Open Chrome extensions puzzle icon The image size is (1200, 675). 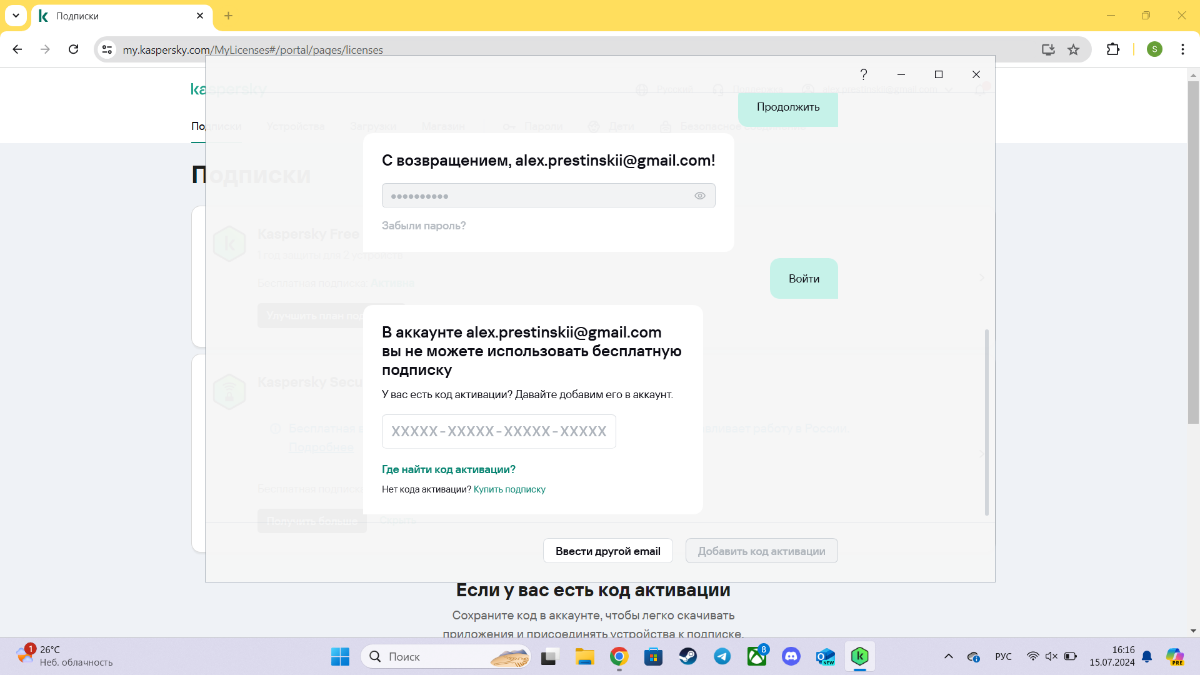click(x=1113, y=49)
